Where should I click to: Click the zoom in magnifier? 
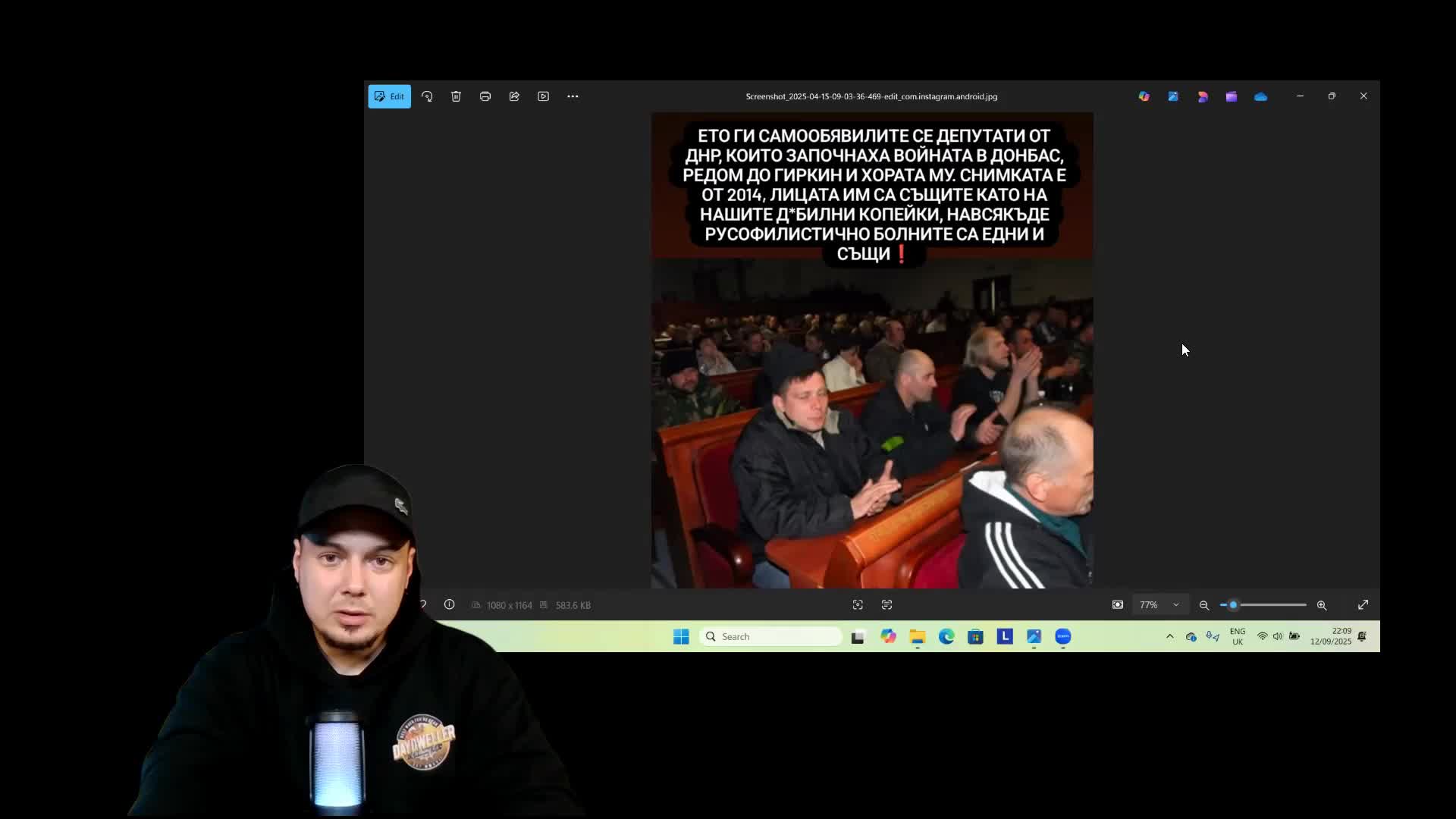pos(1322,604)
